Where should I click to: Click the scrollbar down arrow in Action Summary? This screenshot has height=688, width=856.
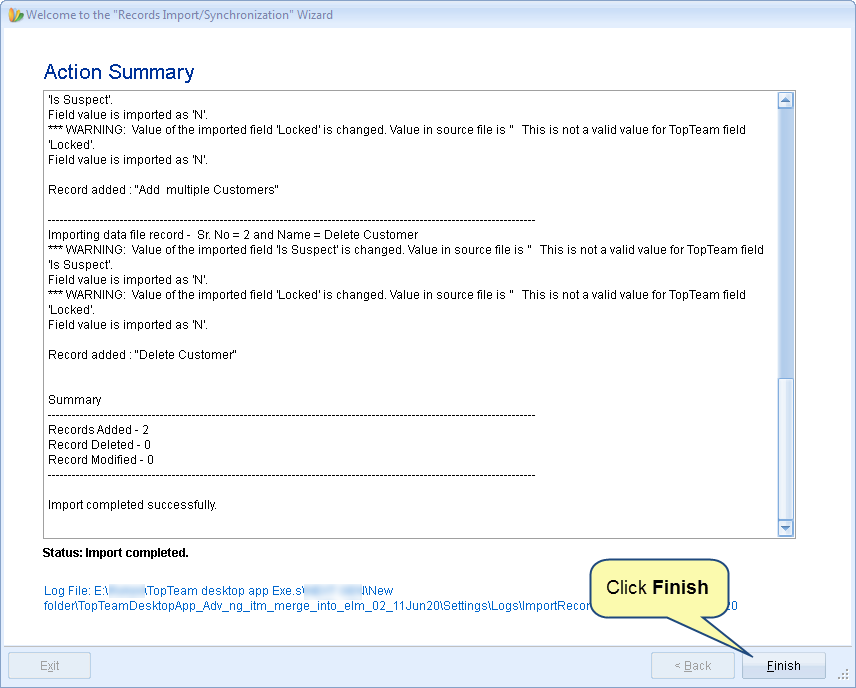pyautogui.click(x=786, y=528)
